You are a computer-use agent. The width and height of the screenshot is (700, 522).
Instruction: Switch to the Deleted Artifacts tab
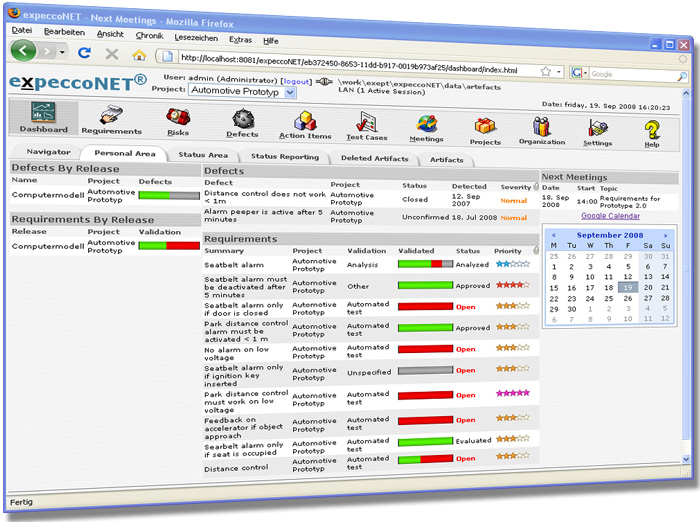[x=374, y=158]
